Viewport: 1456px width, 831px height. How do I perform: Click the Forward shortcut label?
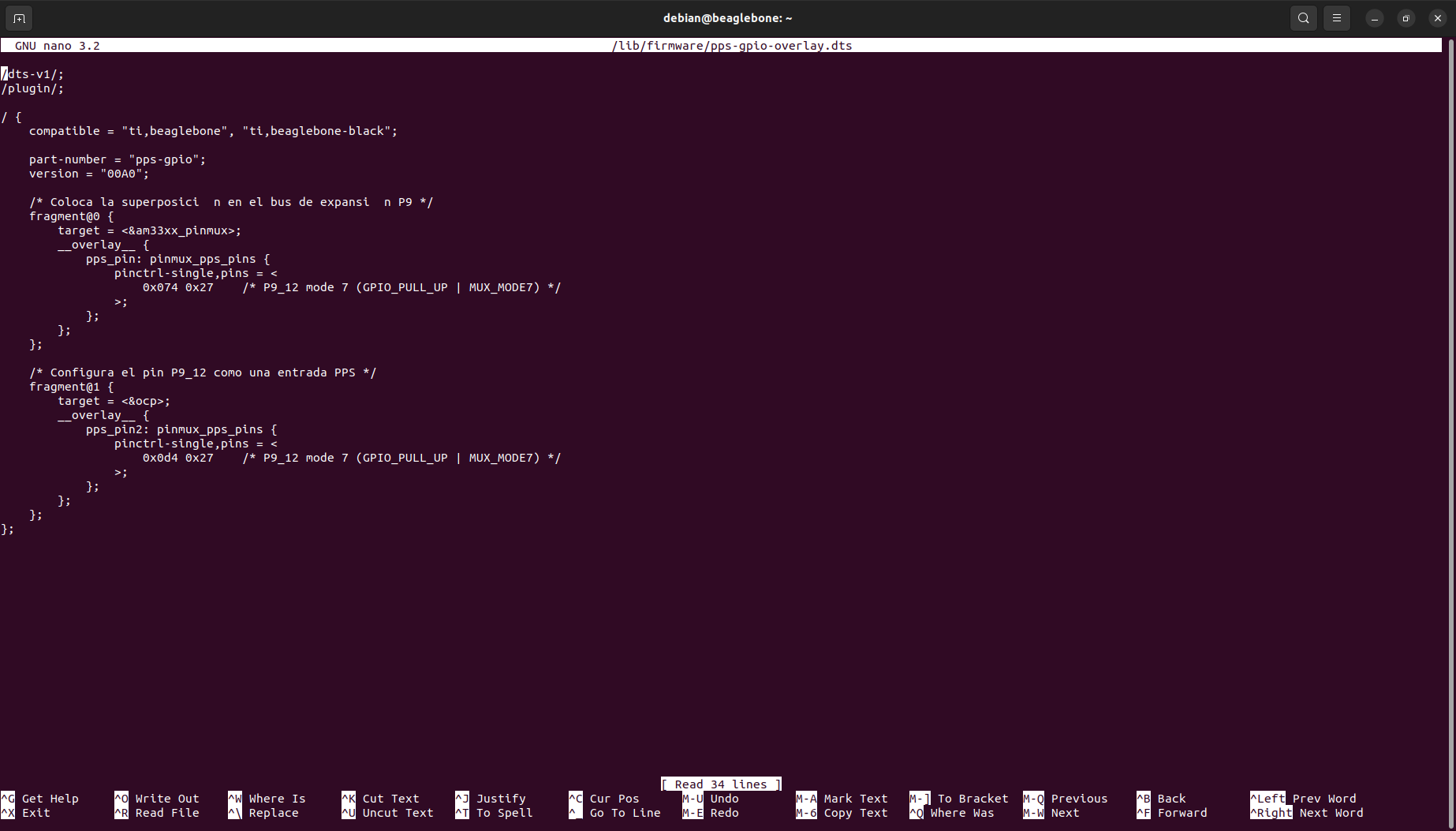pos(1182,813)
